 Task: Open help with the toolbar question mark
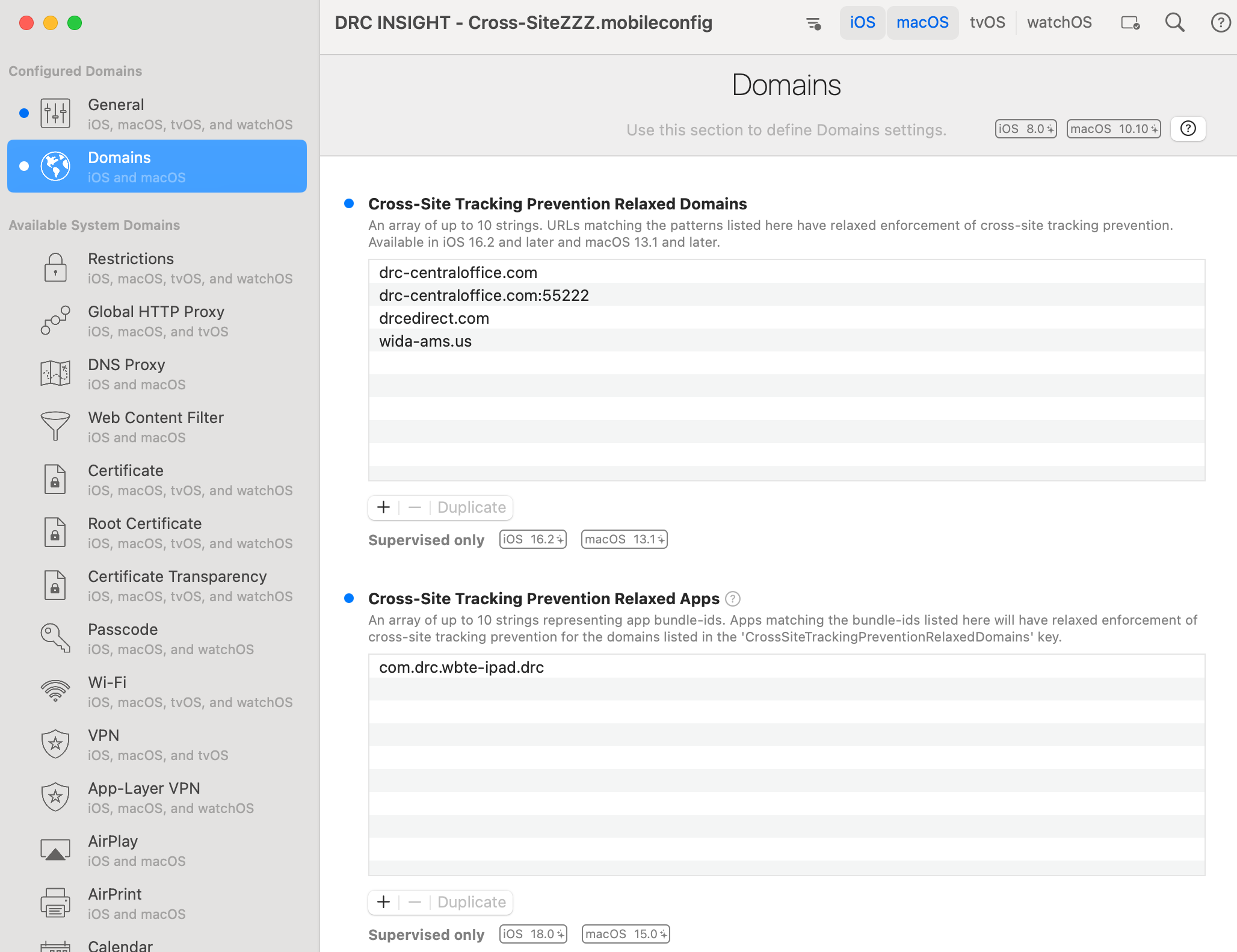click(x=1221, y=23)
